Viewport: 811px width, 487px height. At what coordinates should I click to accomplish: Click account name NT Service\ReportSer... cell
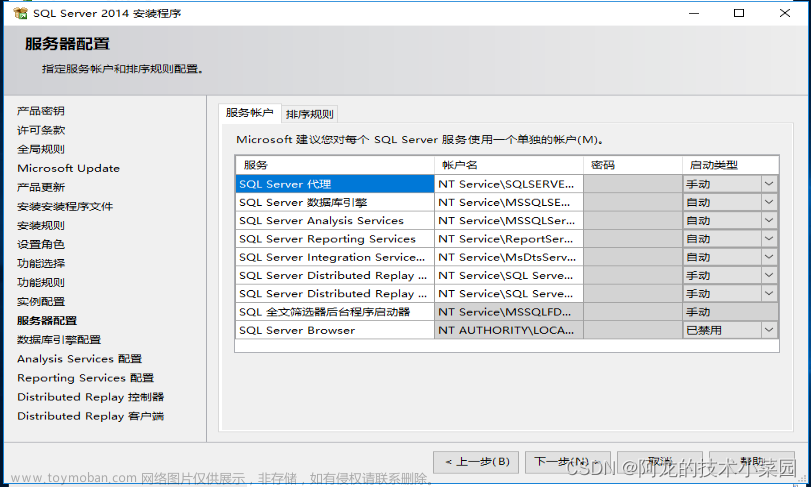(x=509, y=239)
